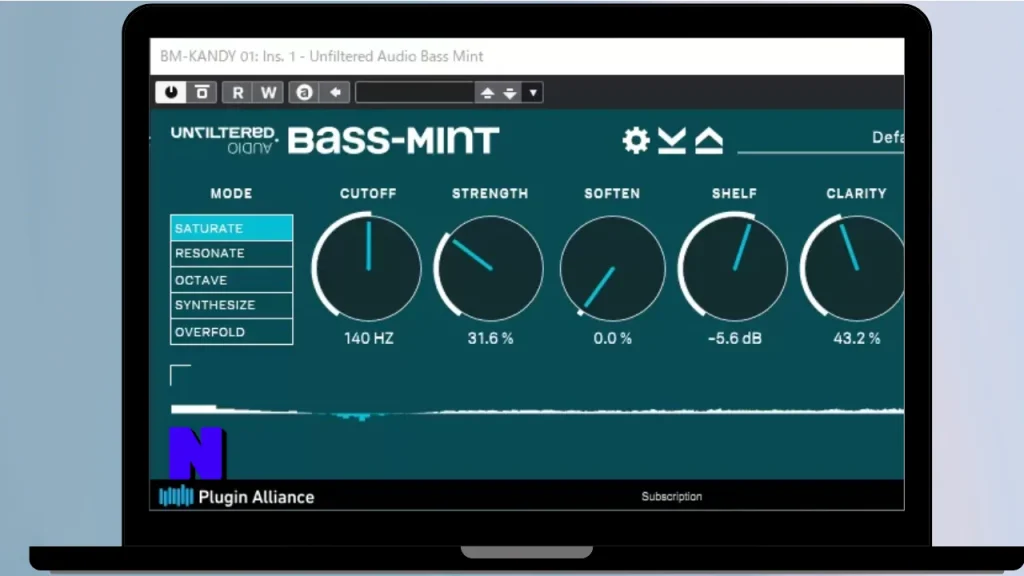Load next preset with down arrow
1024x576 pixels.
coord(510,93)
